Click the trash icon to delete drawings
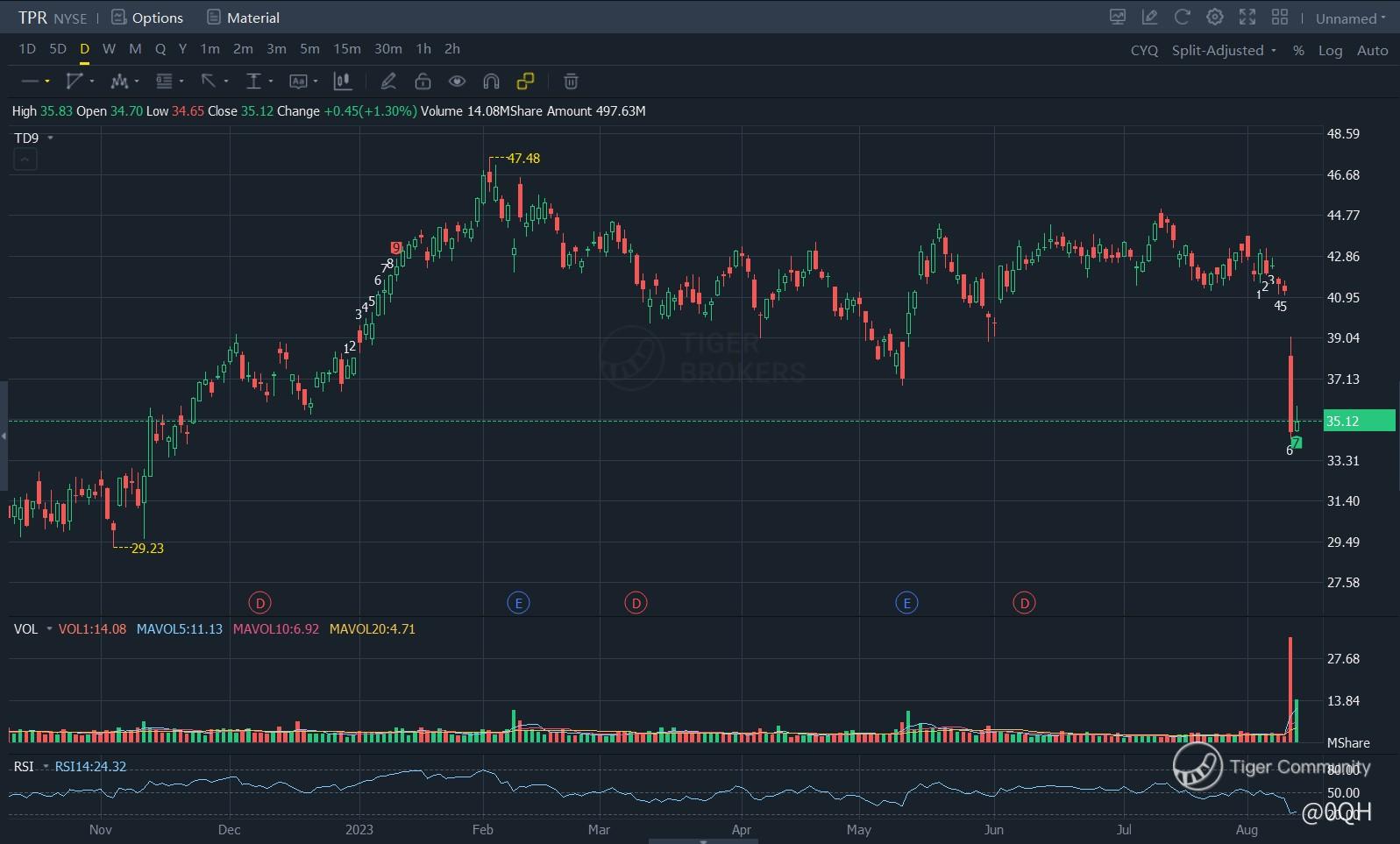This screenshot has height=844, width=1400. (x=571, y=82)
